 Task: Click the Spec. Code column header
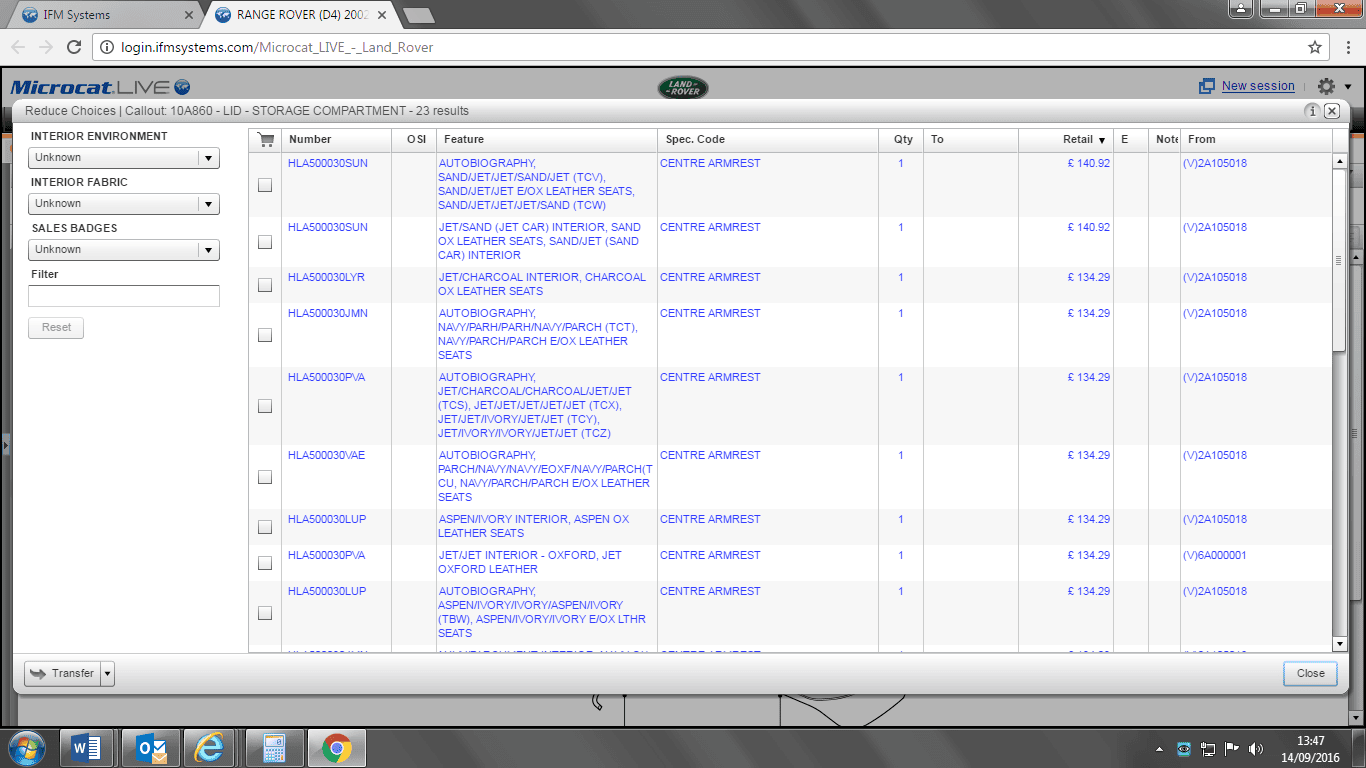pyautogui.click(x=768, y=140)
